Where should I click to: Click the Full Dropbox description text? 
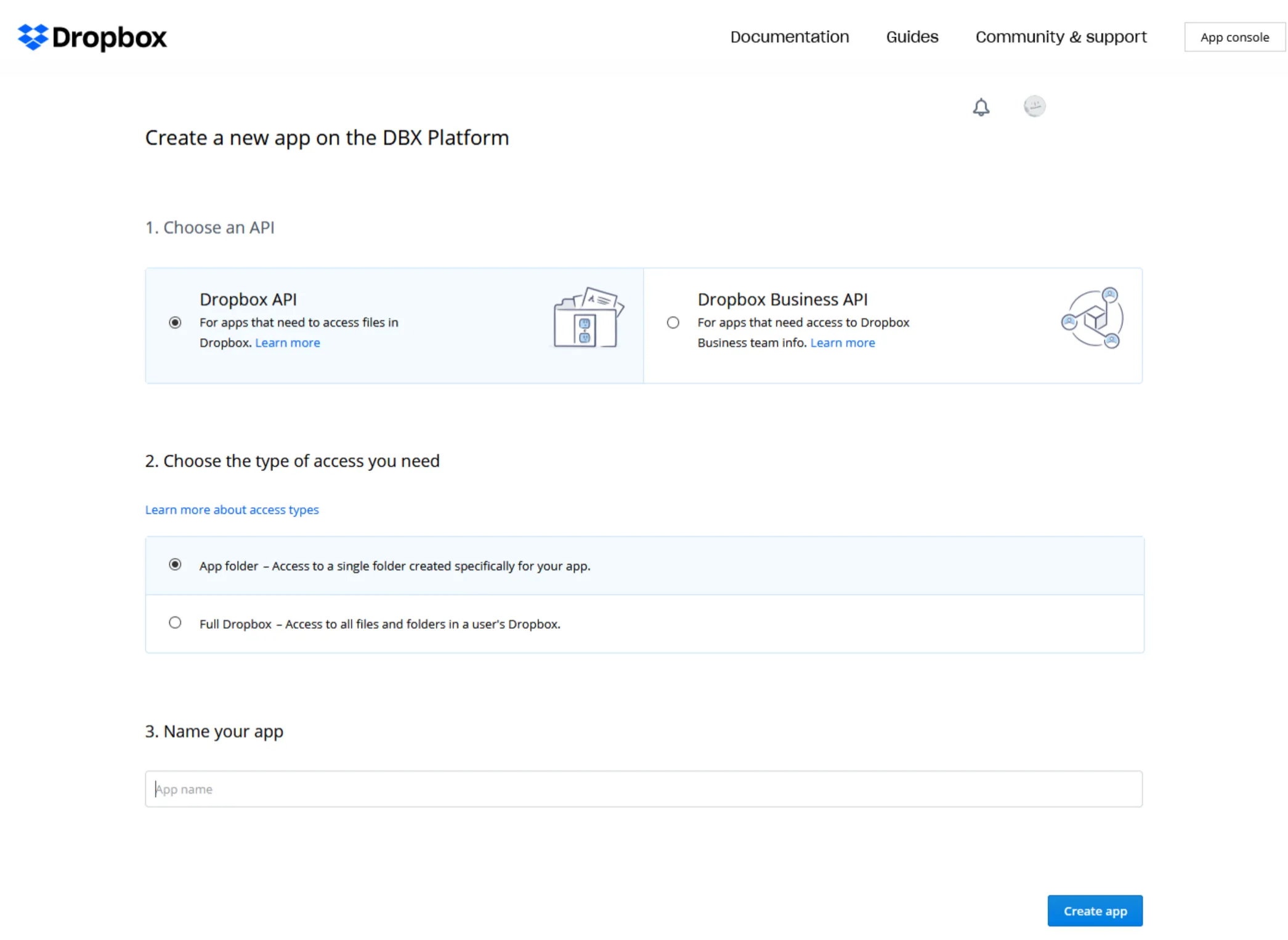pos(379,624)
